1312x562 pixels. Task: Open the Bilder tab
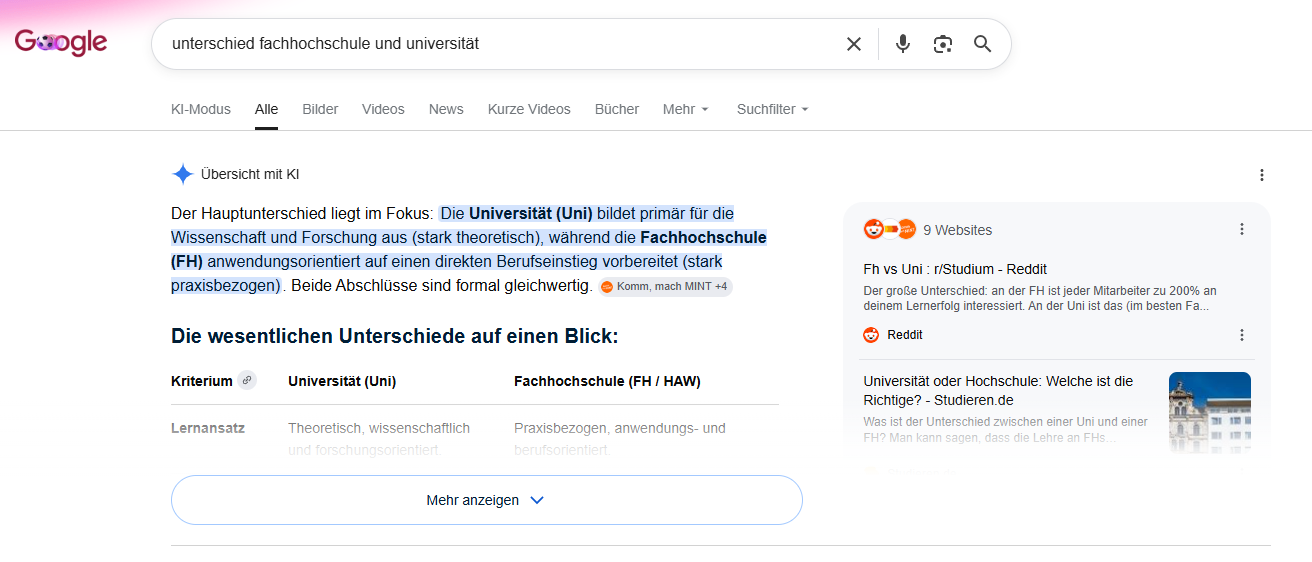(x=320, y=109)
